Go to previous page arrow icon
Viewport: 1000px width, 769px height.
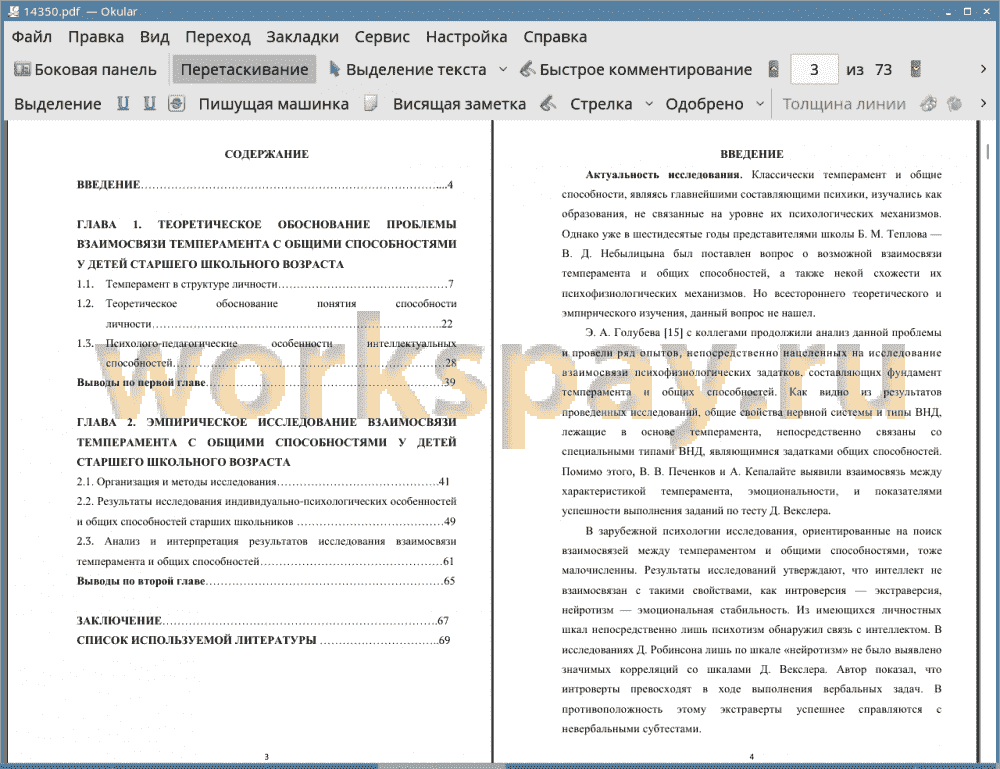(x=774, y=70)
